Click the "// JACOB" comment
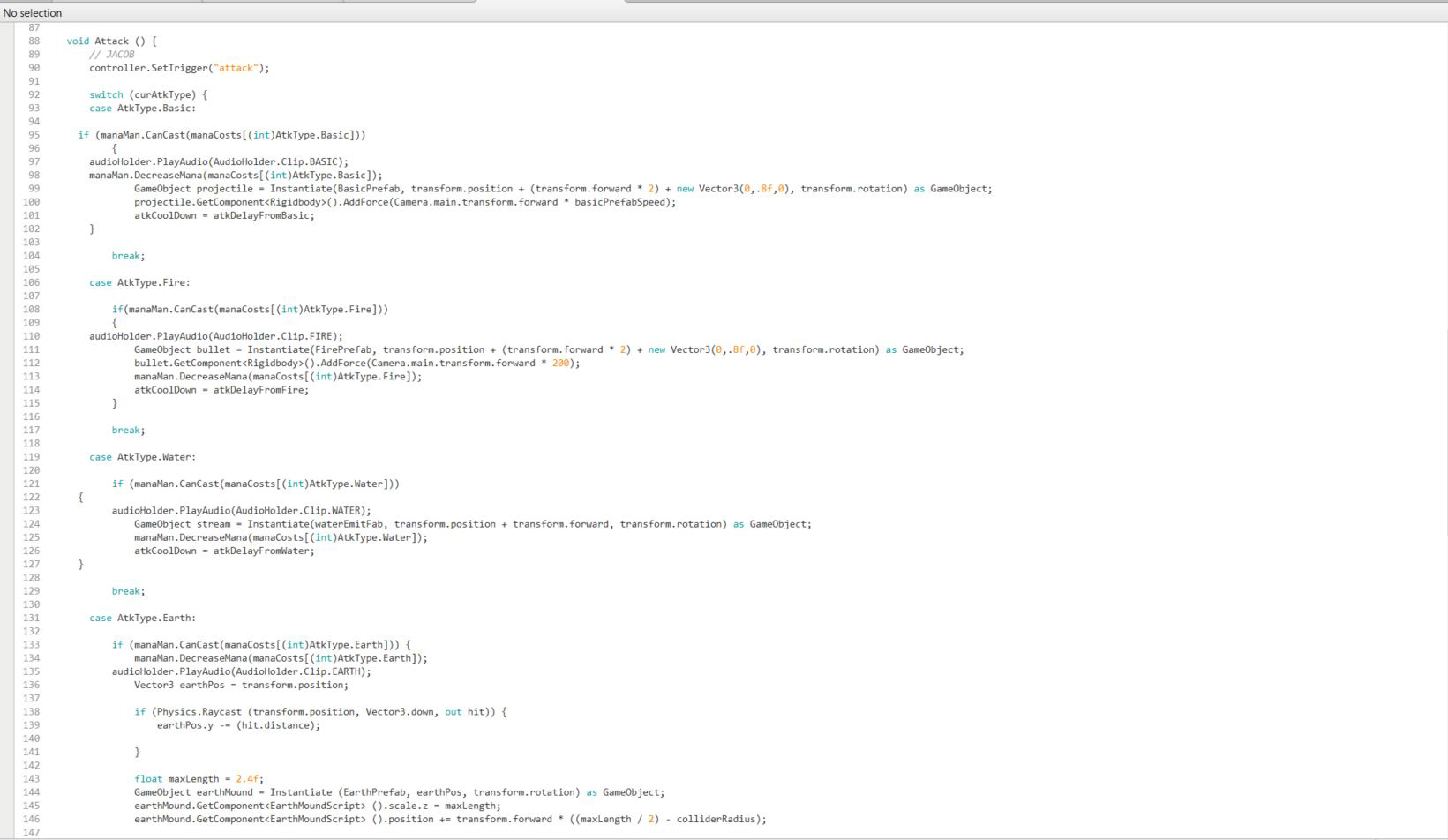 111,55
